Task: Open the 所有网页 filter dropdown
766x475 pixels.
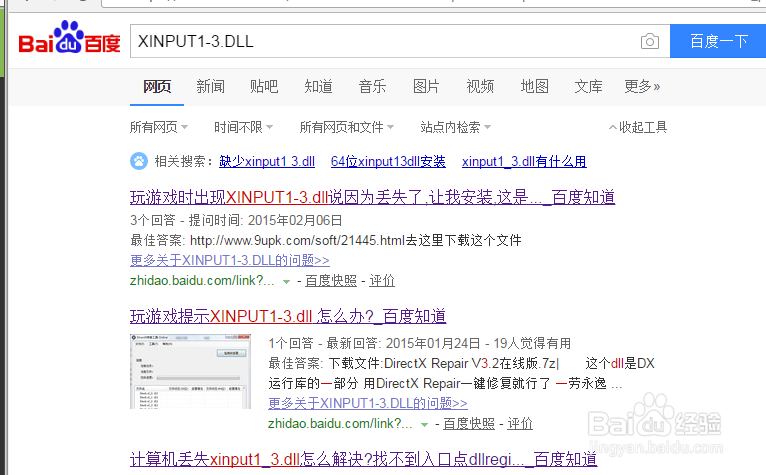Action: pyautogui.click(x=159, y=128)
